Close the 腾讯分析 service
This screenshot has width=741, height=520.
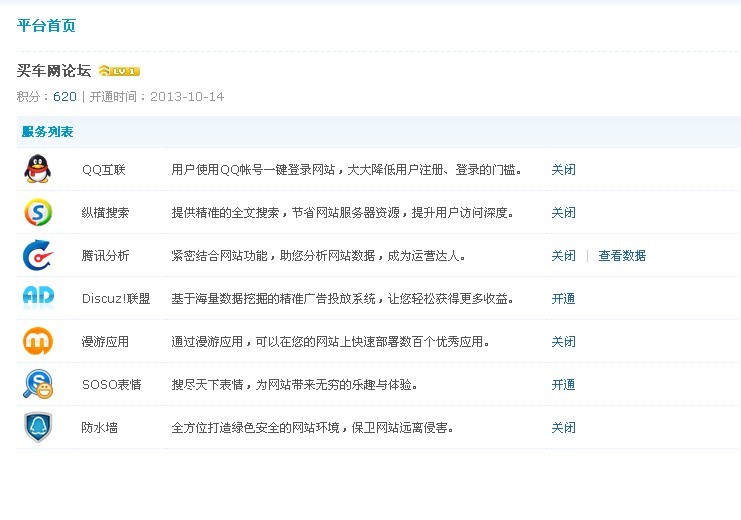563,256
